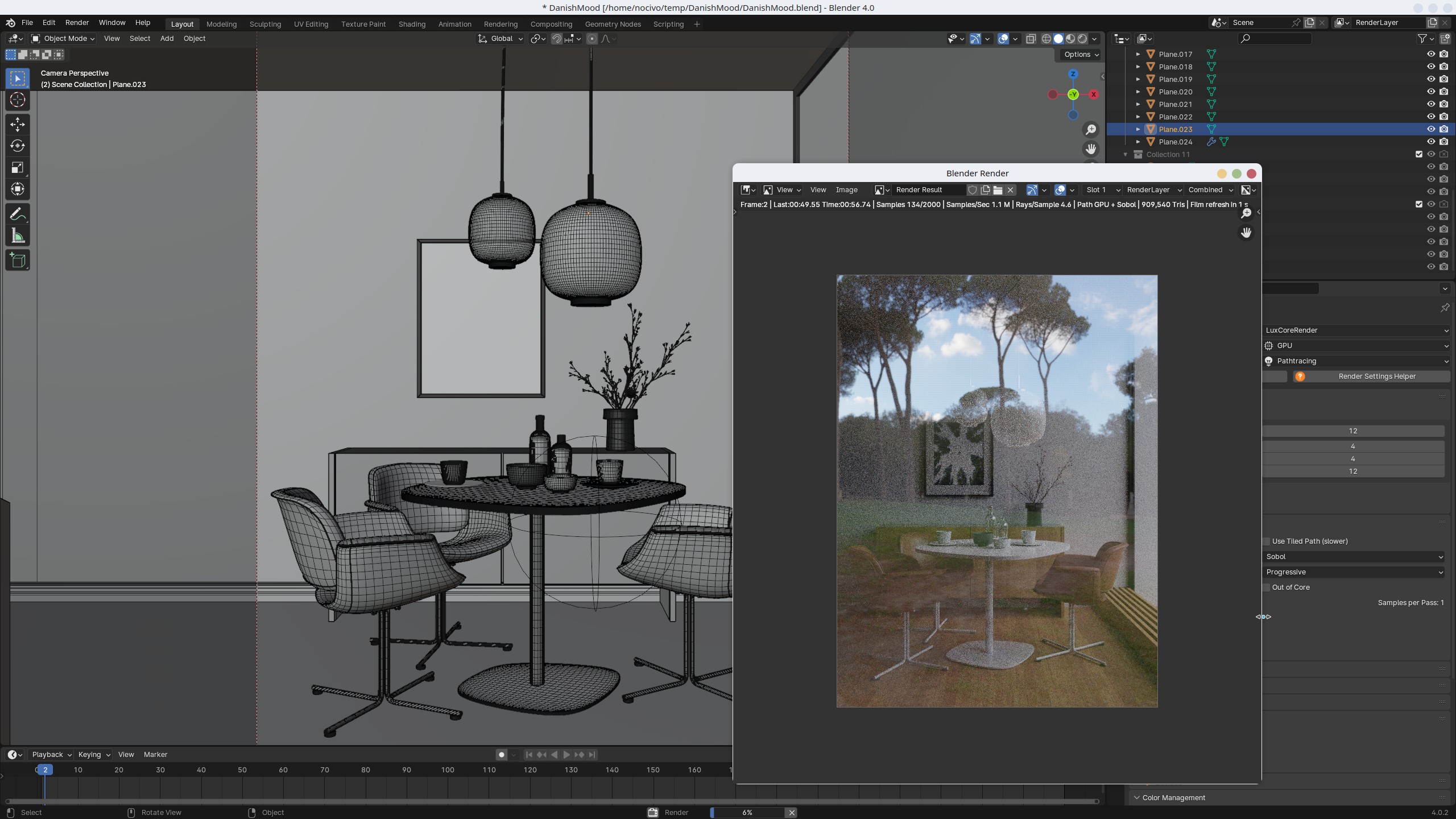The image size is (1456, 819).
Task: Hide Plane.023 using its eye icon
Action: (x=1431, y=129)
